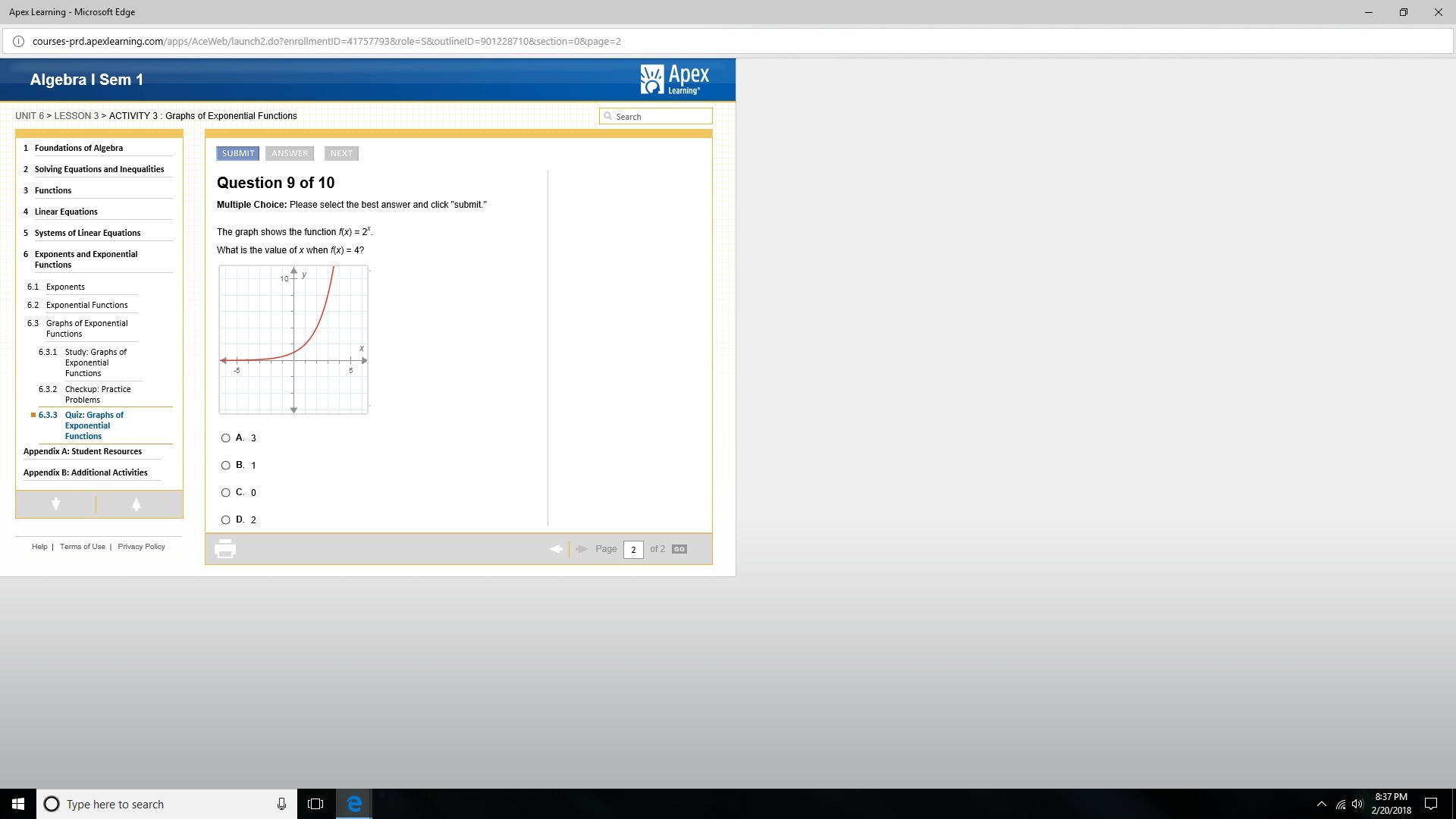The width and height of the screenshot is (1456, 819).
Task: Open the Terms of Use link
Action: 83,547
